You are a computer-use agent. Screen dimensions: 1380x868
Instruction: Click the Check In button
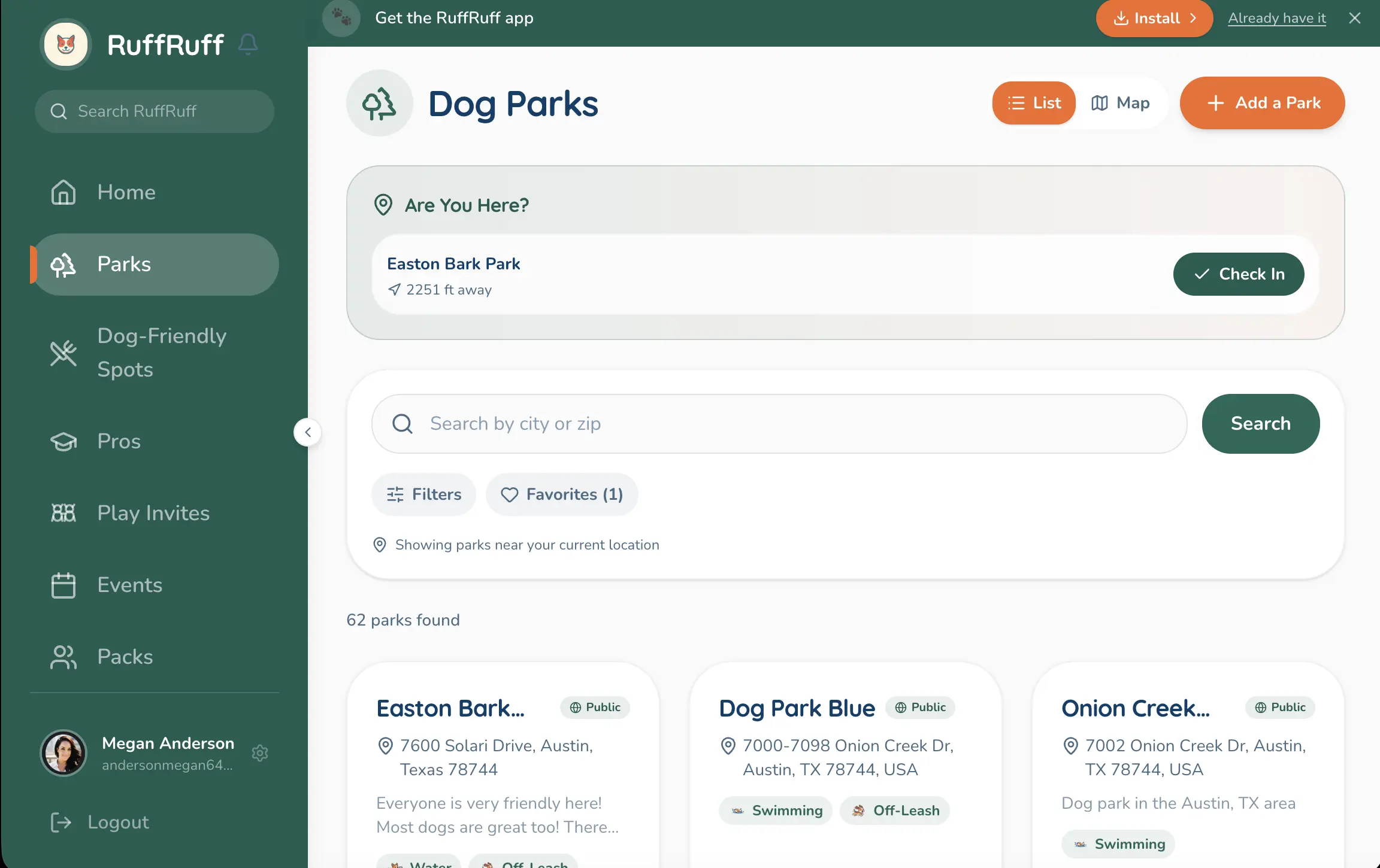[1238, 274]
